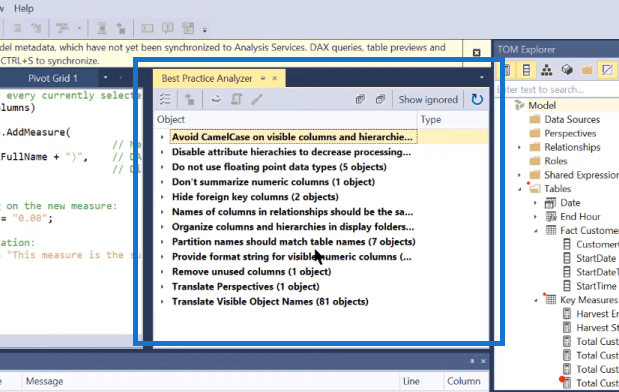The height and width of the screenshot is (392, 619).
Task: Open the format code dropdown arrow
Action: [x=79, y=28]
